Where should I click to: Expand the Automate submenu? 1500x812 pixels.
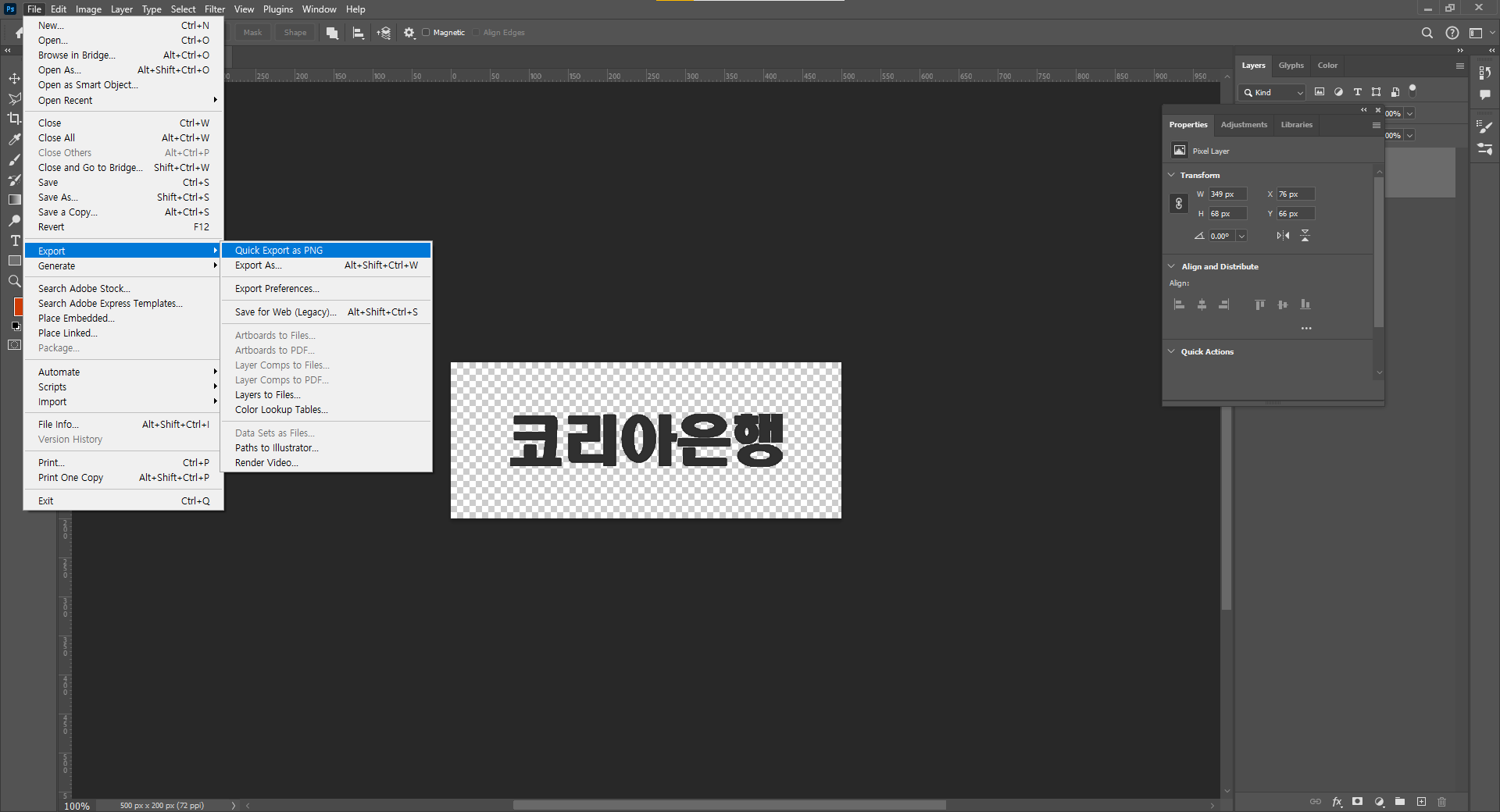pos(123,372)
